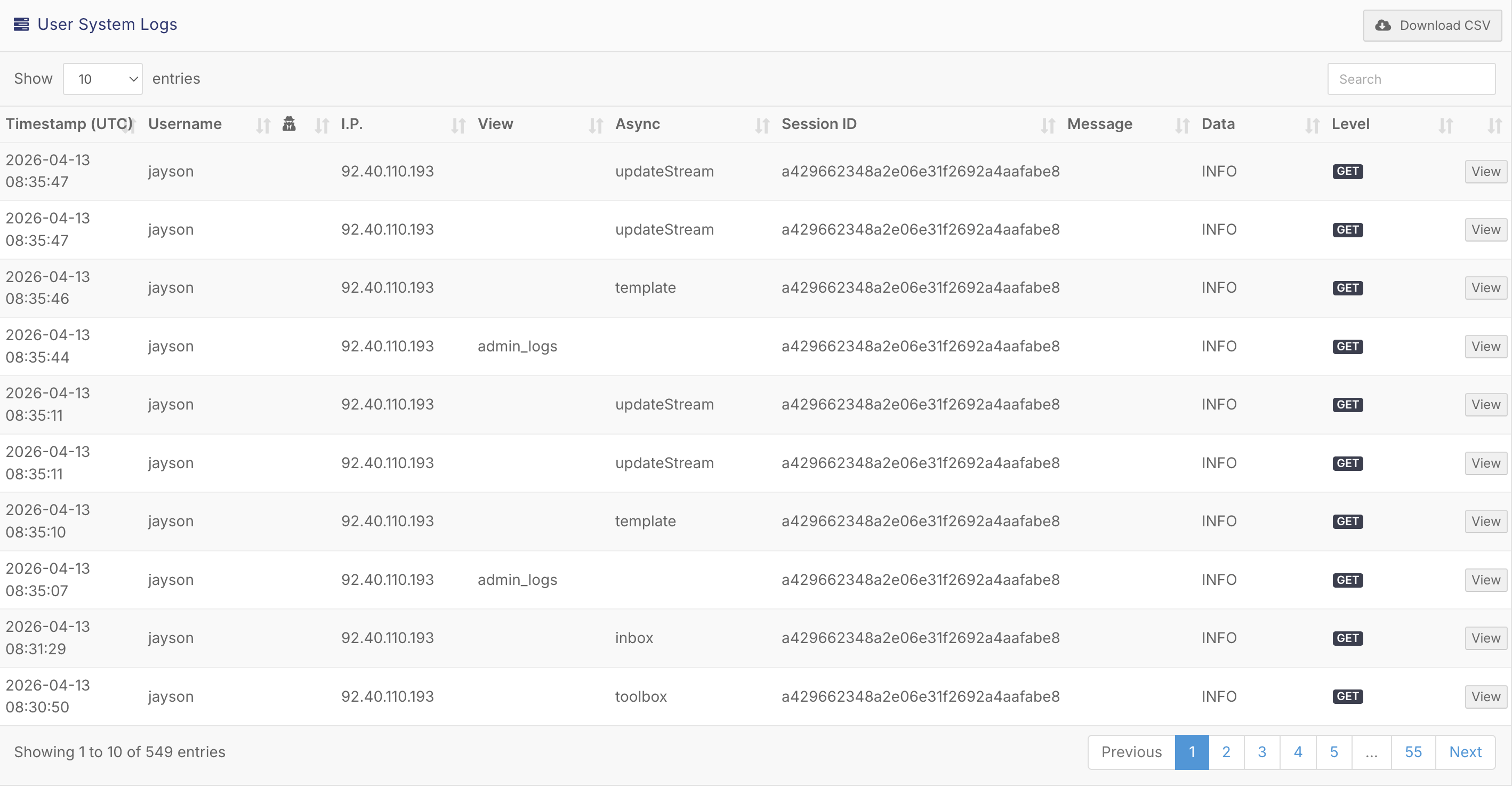Click the session ID in the 08:31:29 row

pyautogui.click(x=920, y=638)
